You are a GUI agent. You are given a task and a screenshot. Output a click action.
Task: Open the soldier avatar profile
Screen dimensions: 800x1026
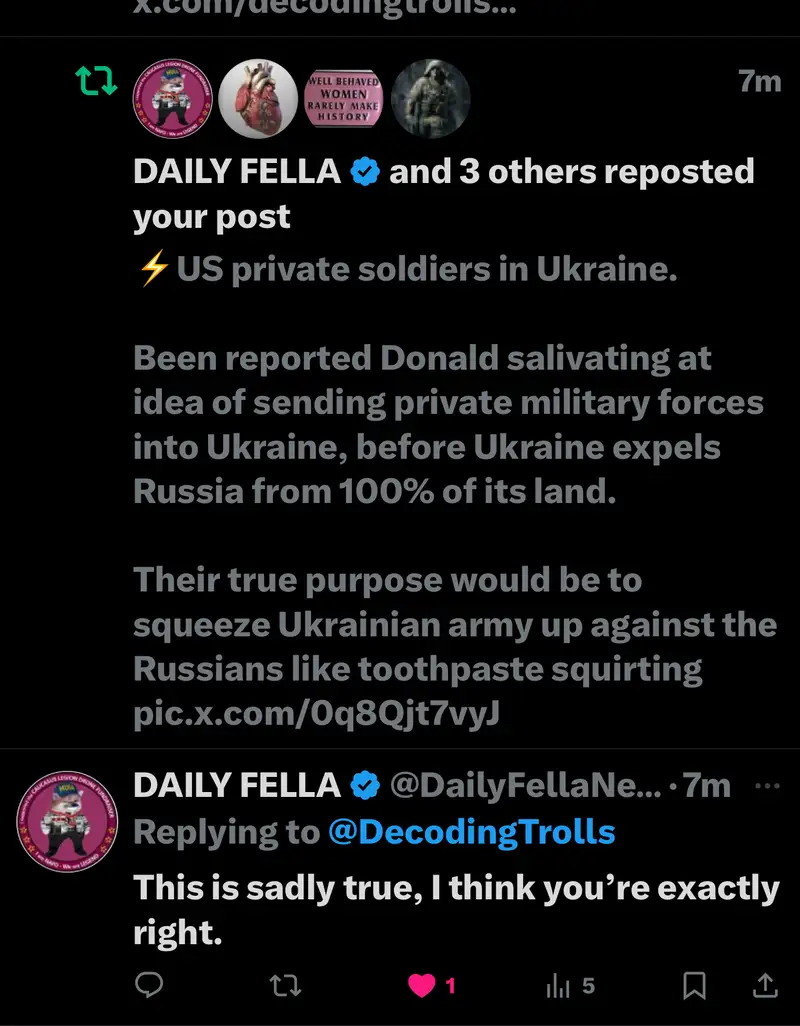point(430,98)
